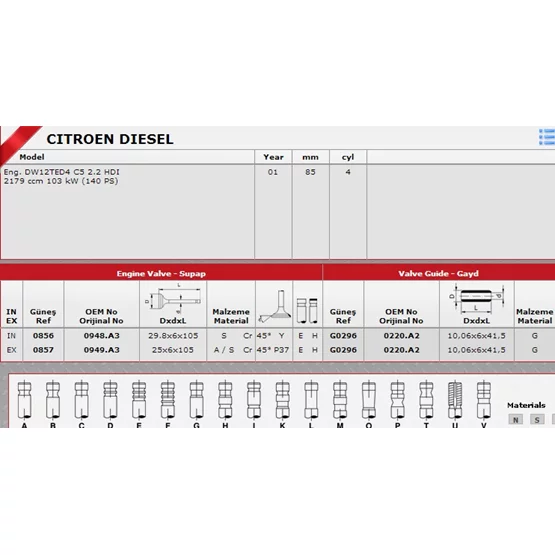This screenshot has width=555, height=555.
Task: Choose valve stem type icon T
Action: 426,400
